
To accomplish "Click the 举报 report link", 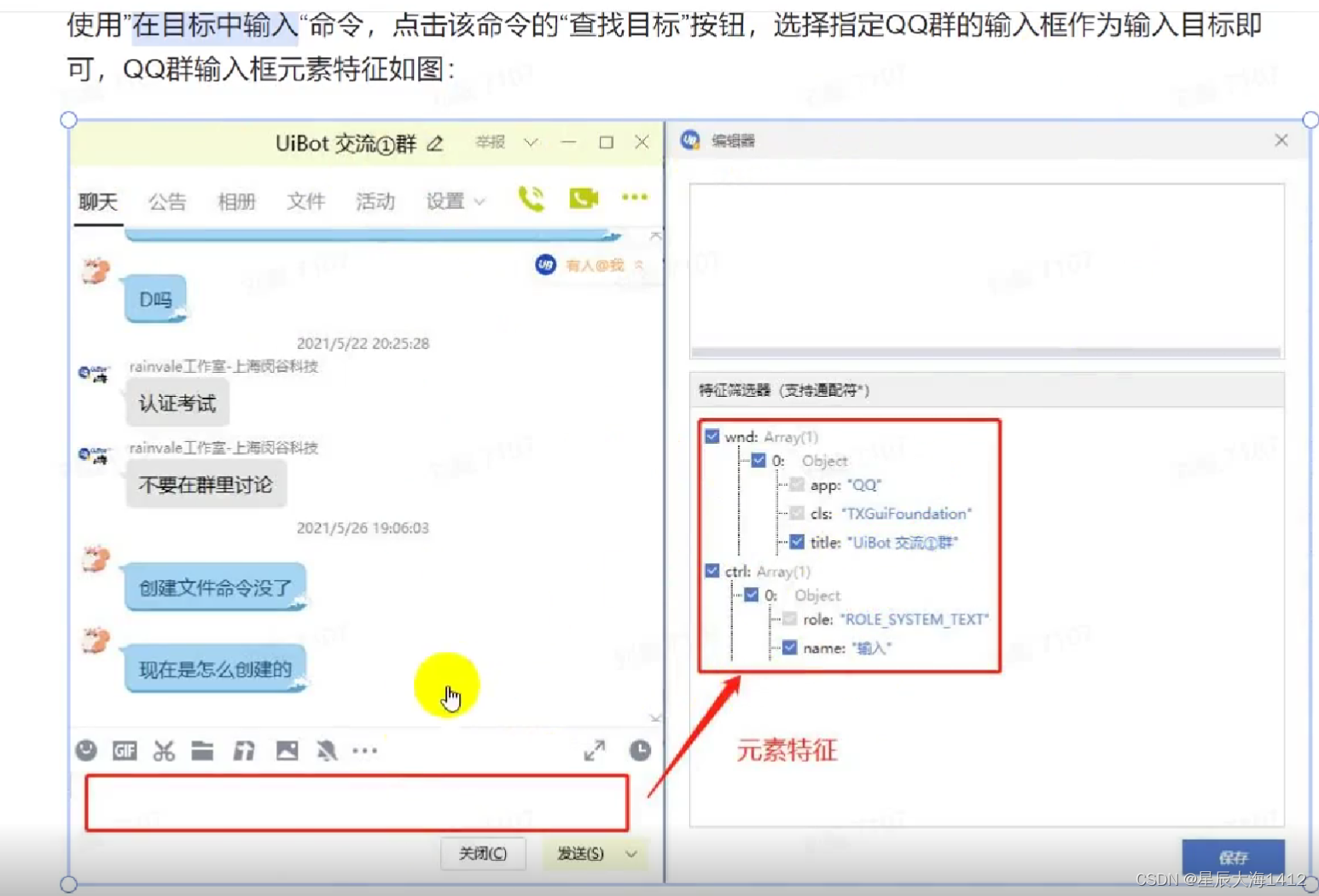I will 491,142.
